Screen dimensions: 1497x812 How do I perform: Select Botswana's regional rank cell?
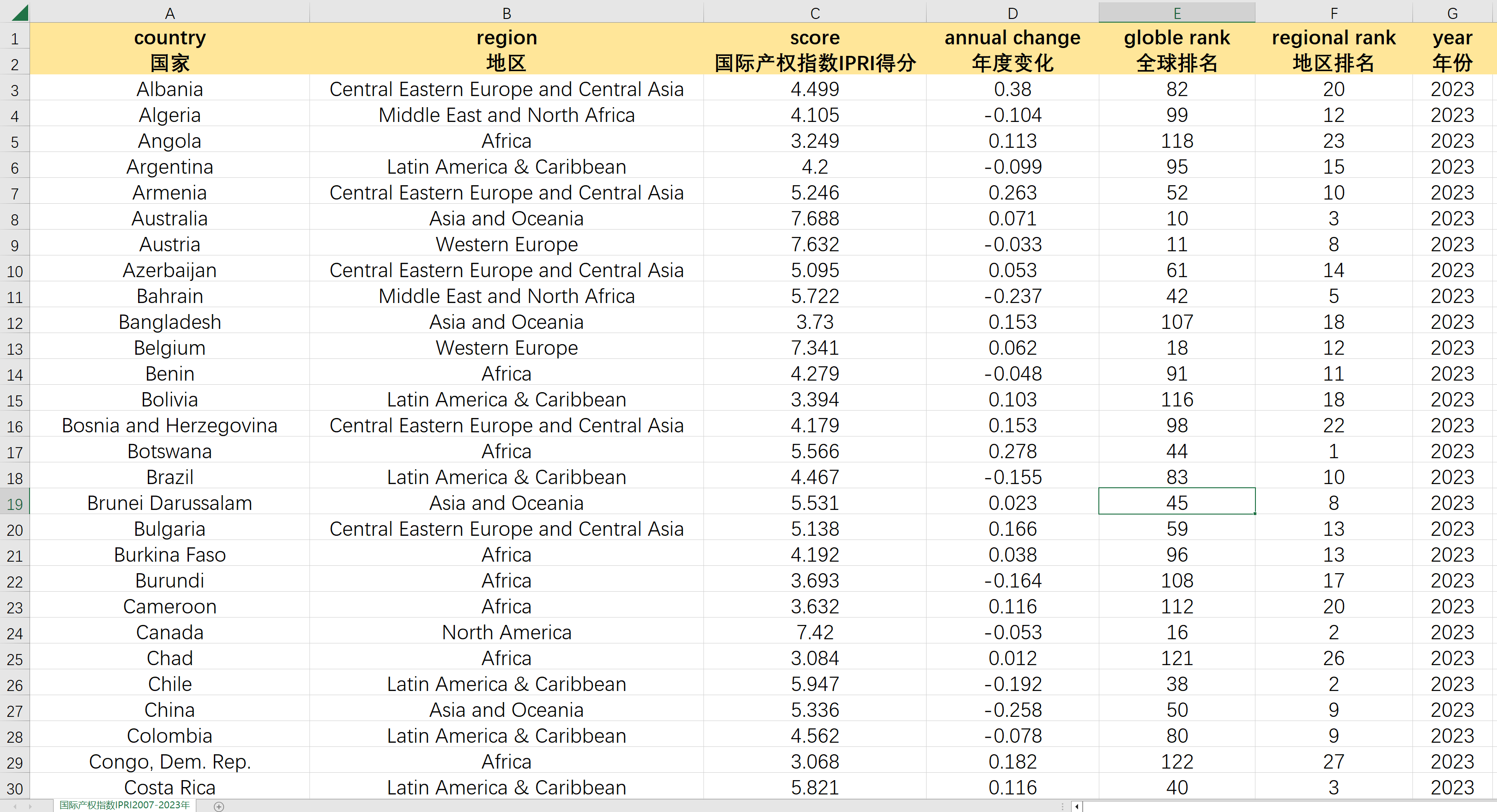[1333, 451]
